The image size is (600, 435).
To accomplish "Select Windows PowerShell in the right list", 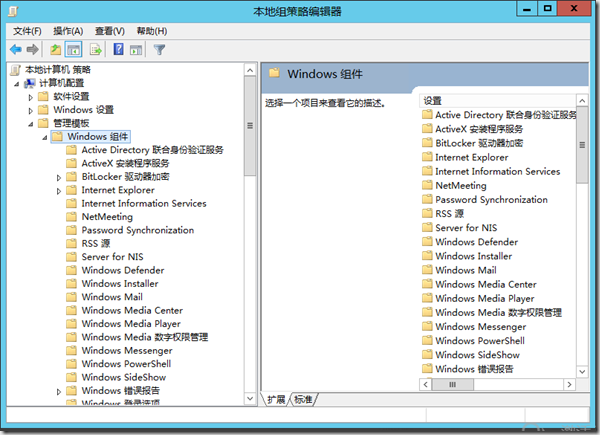I will tap(479, 341).
